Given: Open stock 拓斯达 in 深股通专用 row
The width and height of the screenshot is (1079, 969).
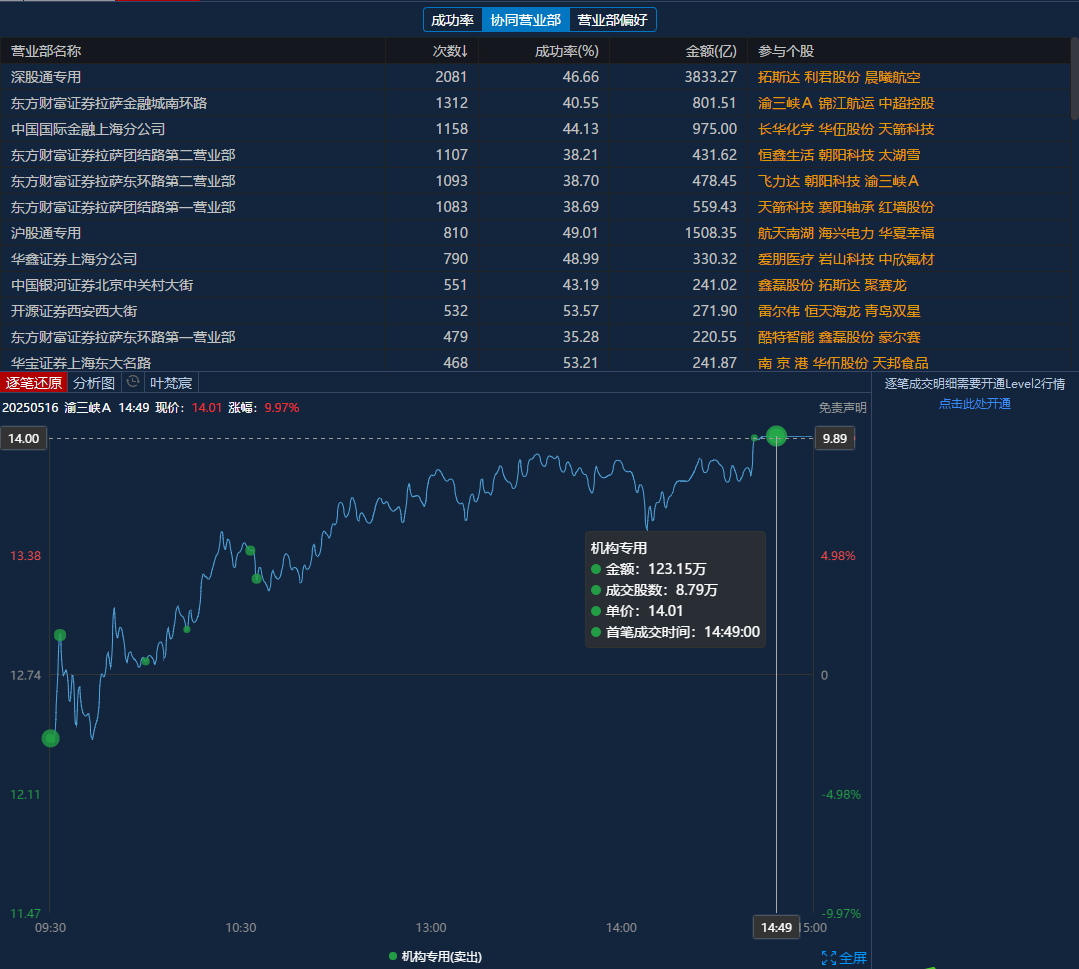Looking at the screenshot, I should (778, 77).
